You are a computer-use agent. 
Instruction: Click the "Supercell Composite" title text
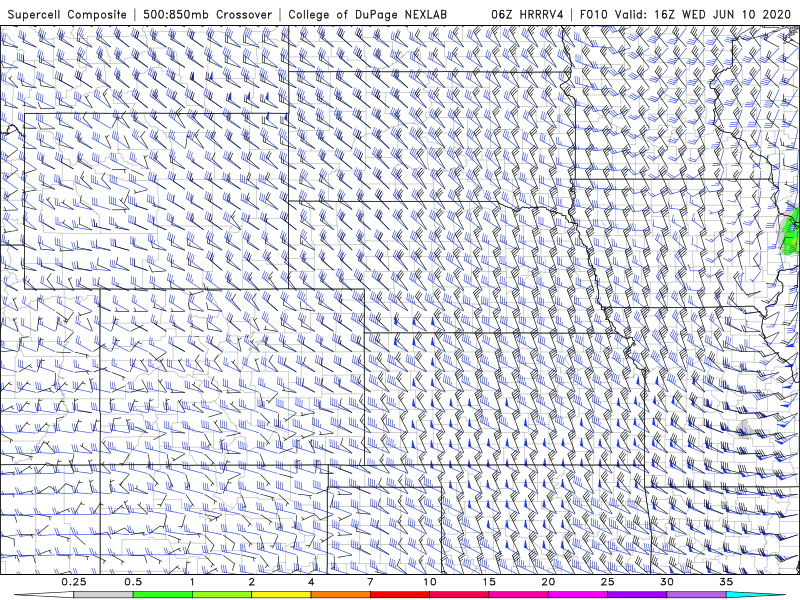point(67,14)
